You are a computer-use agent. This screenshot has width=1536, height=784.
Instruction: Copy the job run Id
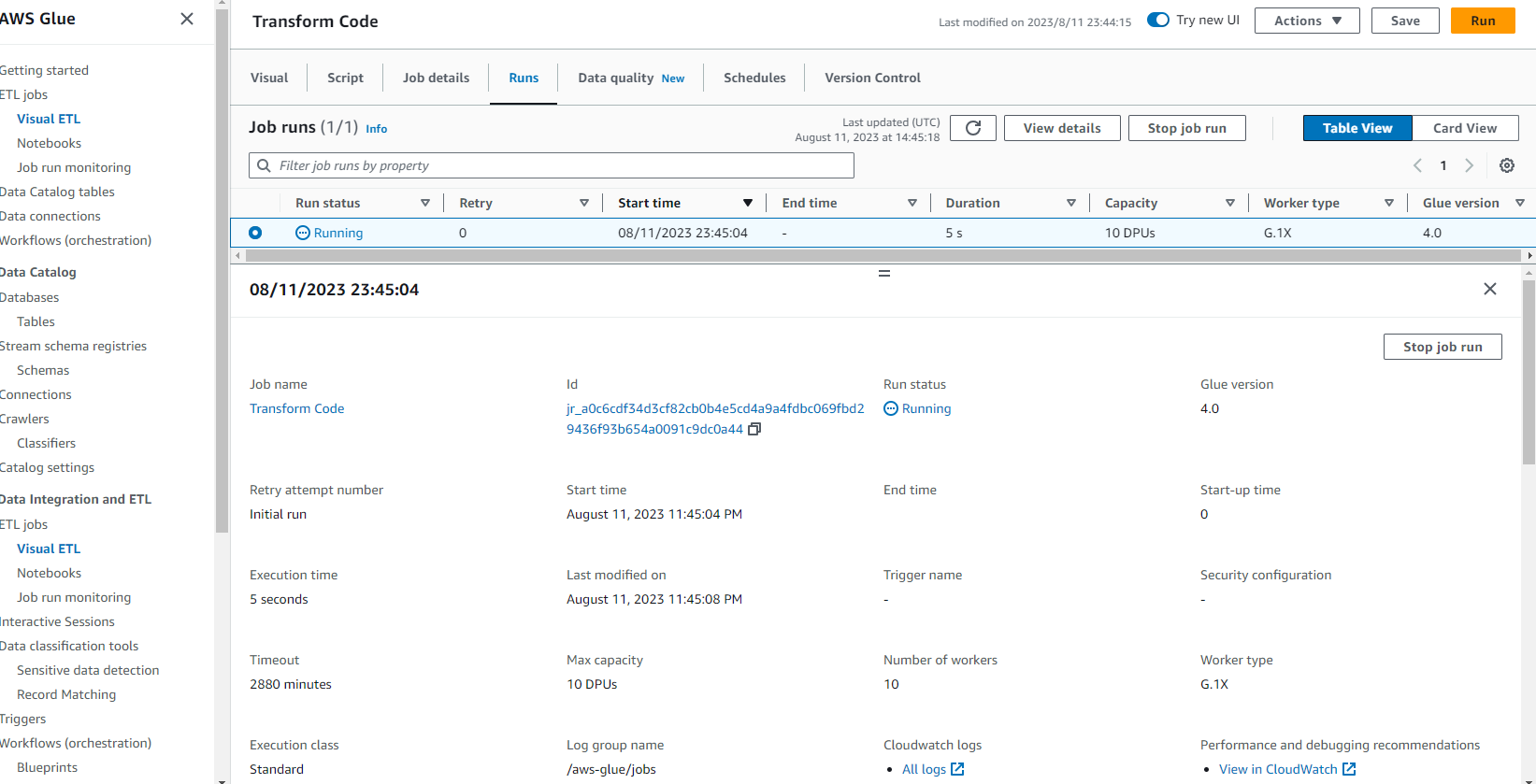click(754, 429)
